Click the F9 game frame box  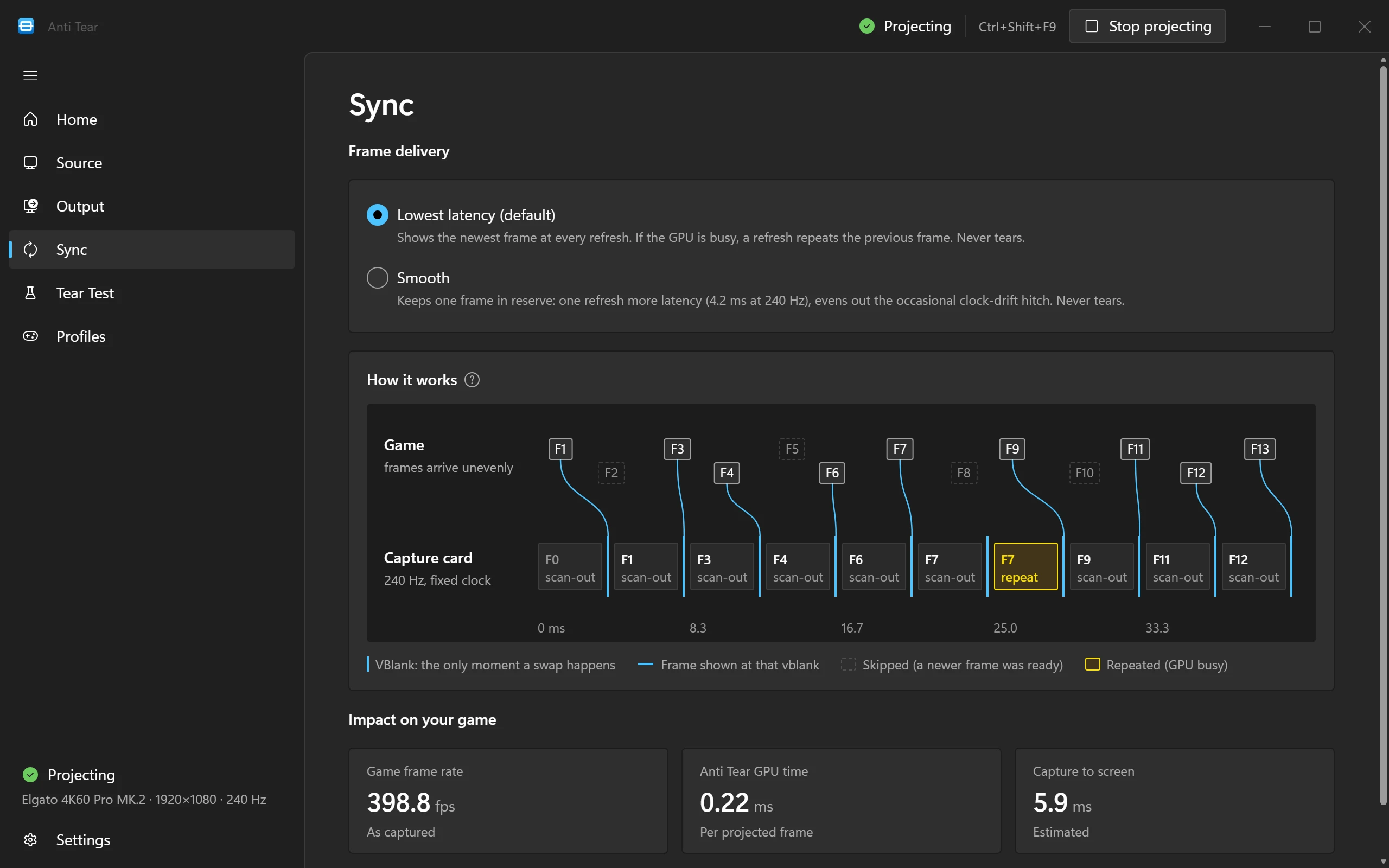[1012, 449]
